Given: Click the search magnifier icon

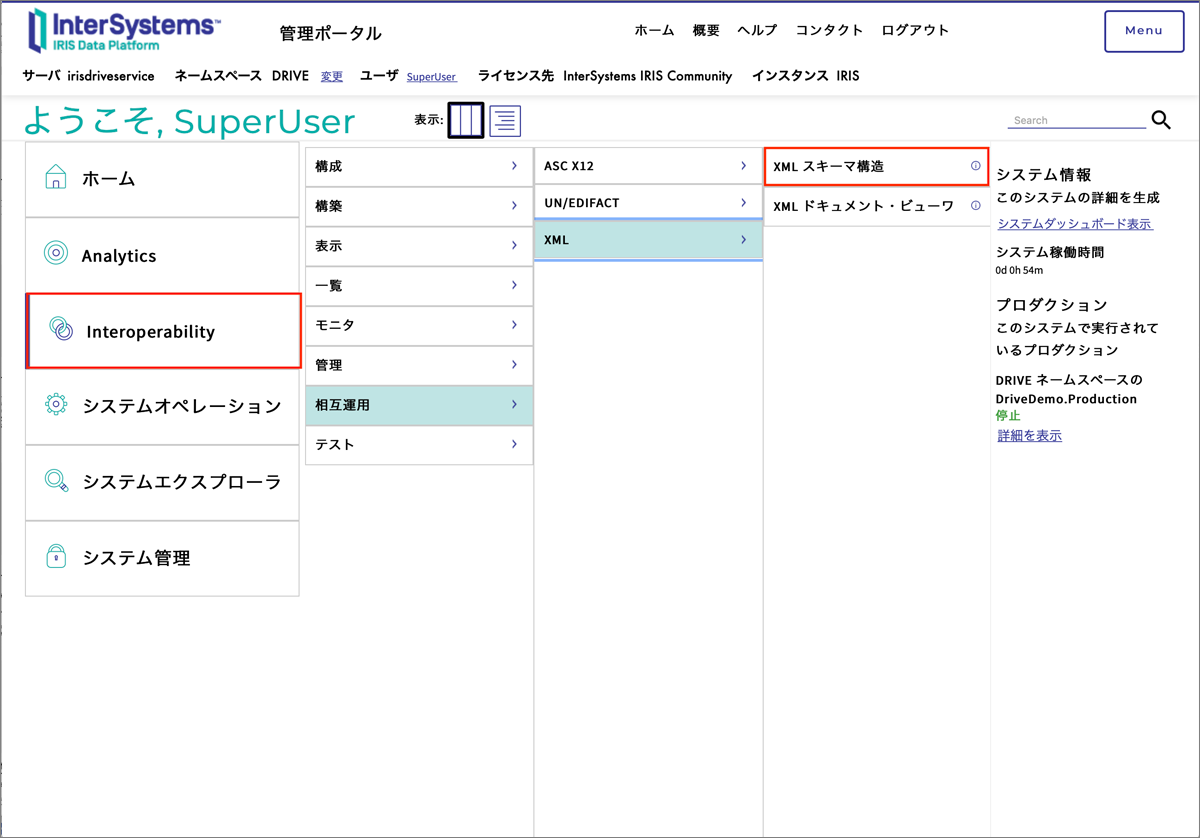Looking at the screenshot, I should pos(1161,120).
